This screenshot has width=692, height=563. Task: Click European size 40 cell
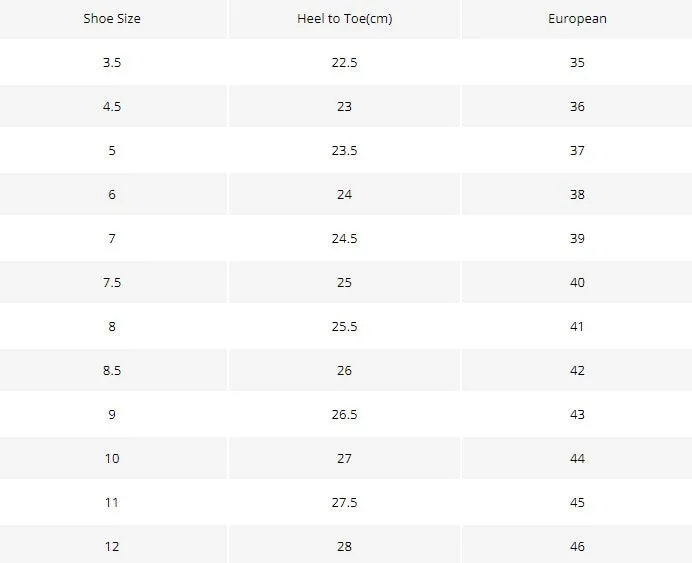click(577, 282)
